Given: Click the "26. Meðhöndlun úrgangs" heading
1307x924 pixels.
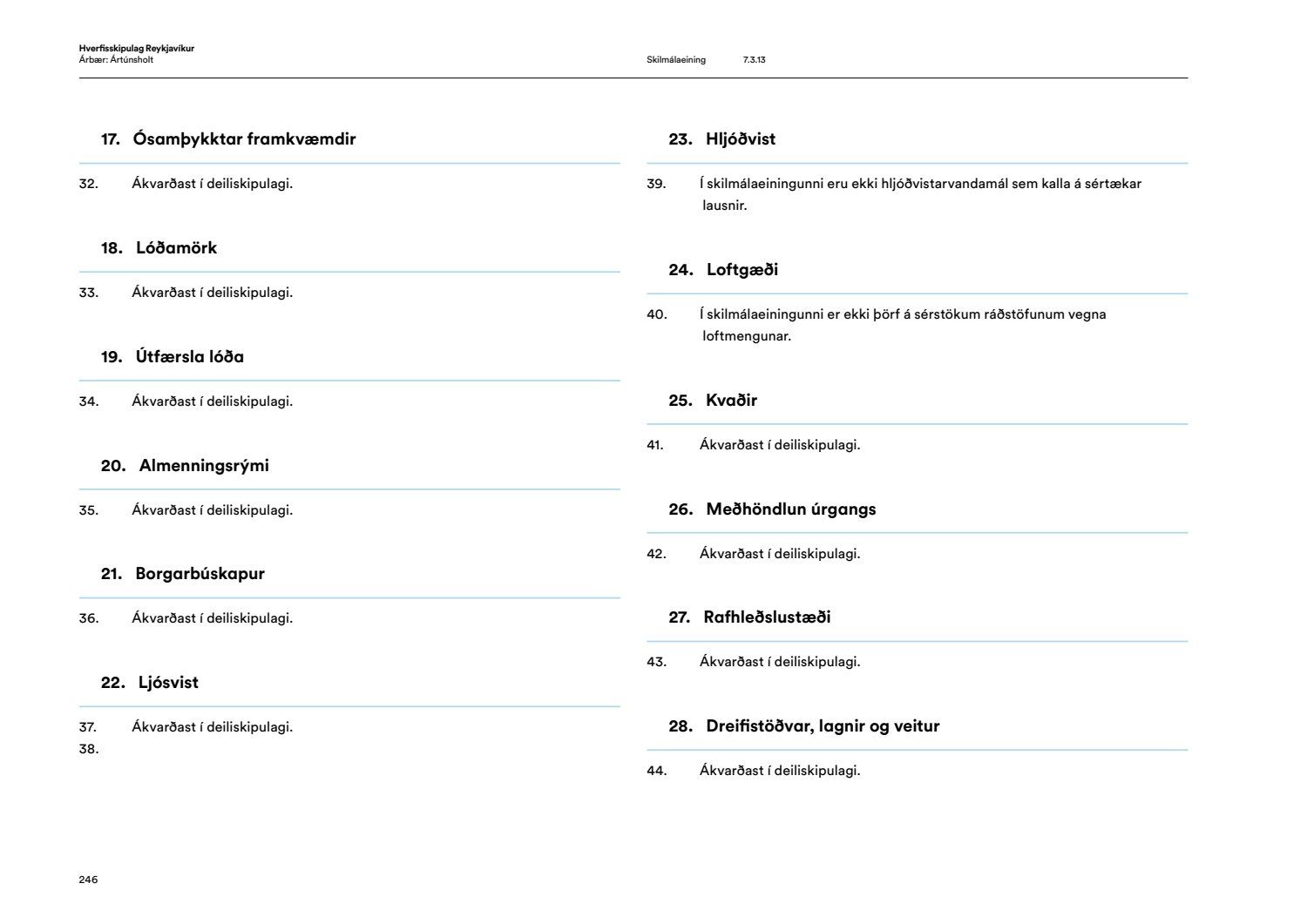Looking at the screenshot, I should tap(772, 509).
